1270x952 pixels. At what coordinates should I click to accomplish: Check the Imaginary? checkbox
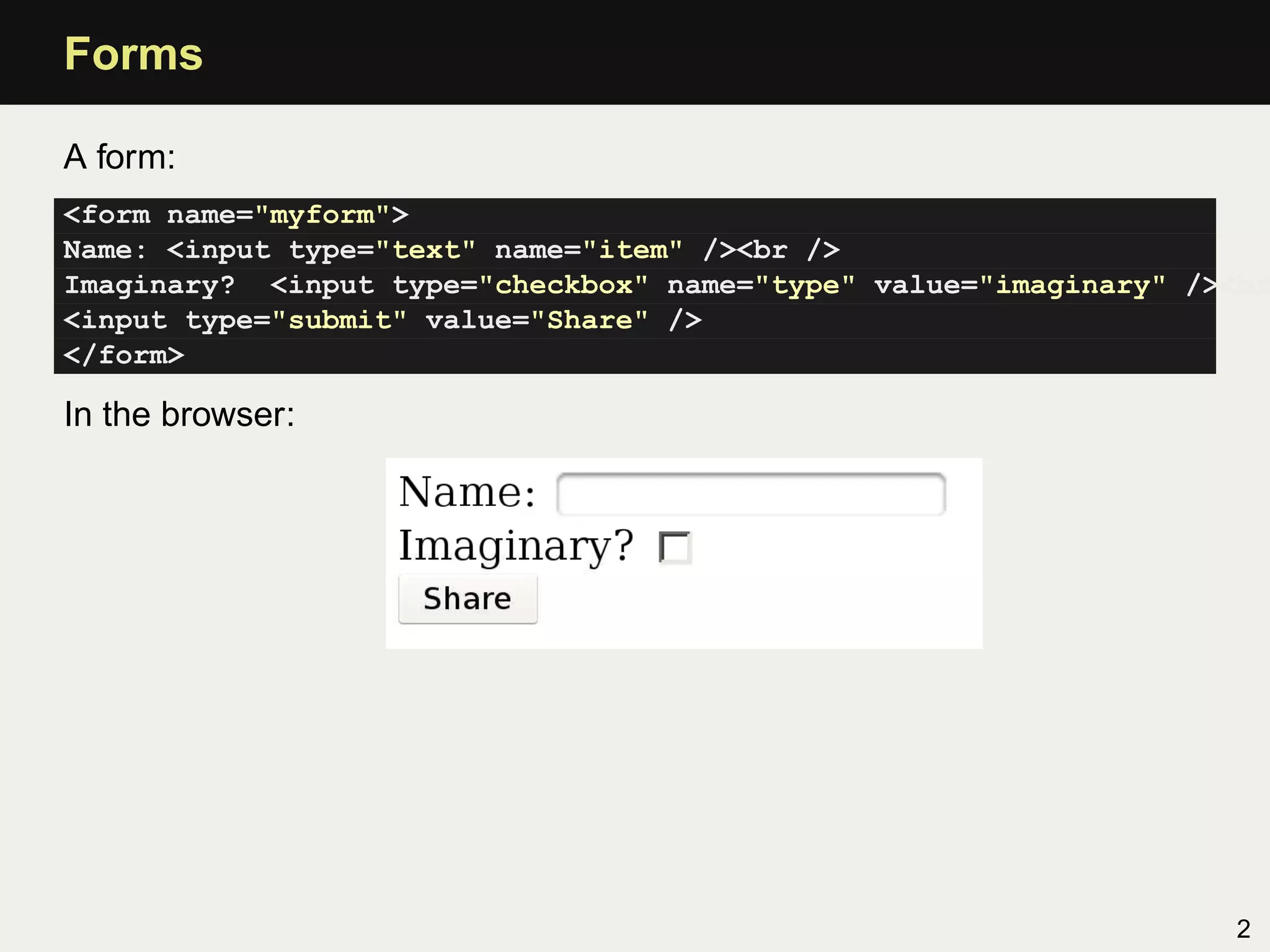675,548
